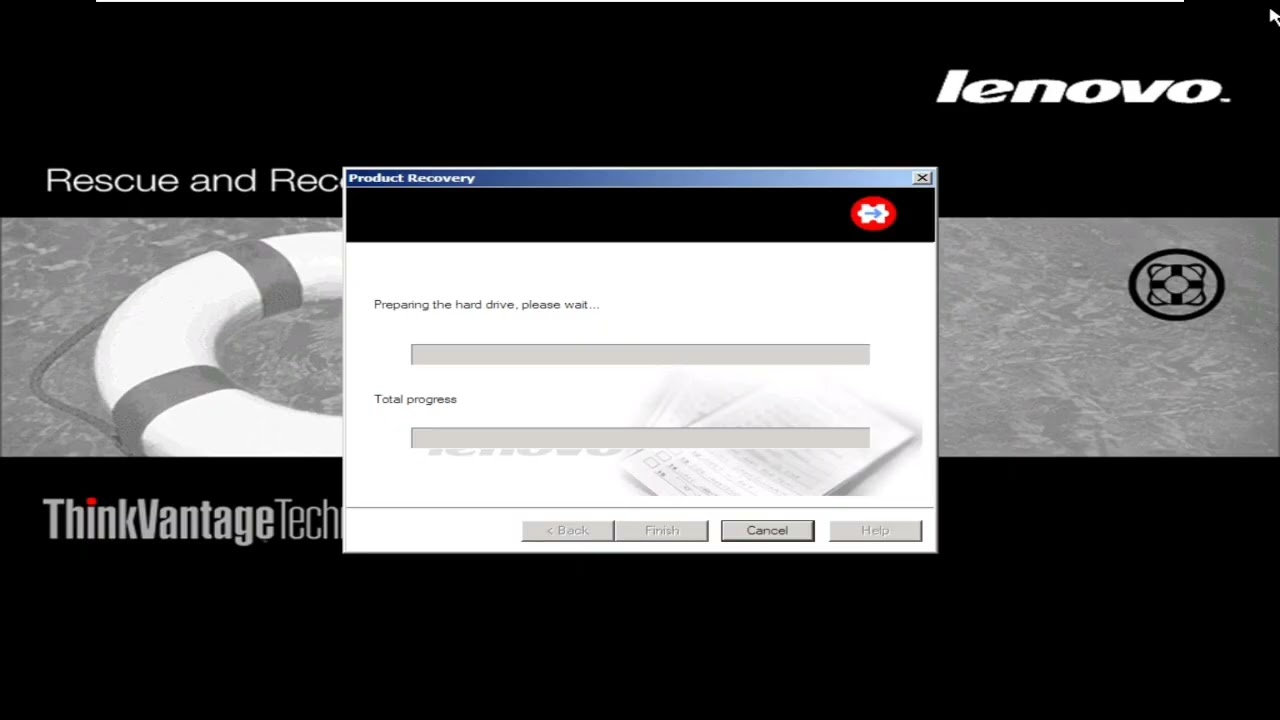Click the disabled Back button
The height and width of the screenshot is (720, 1280).
(x=567, y=530)
